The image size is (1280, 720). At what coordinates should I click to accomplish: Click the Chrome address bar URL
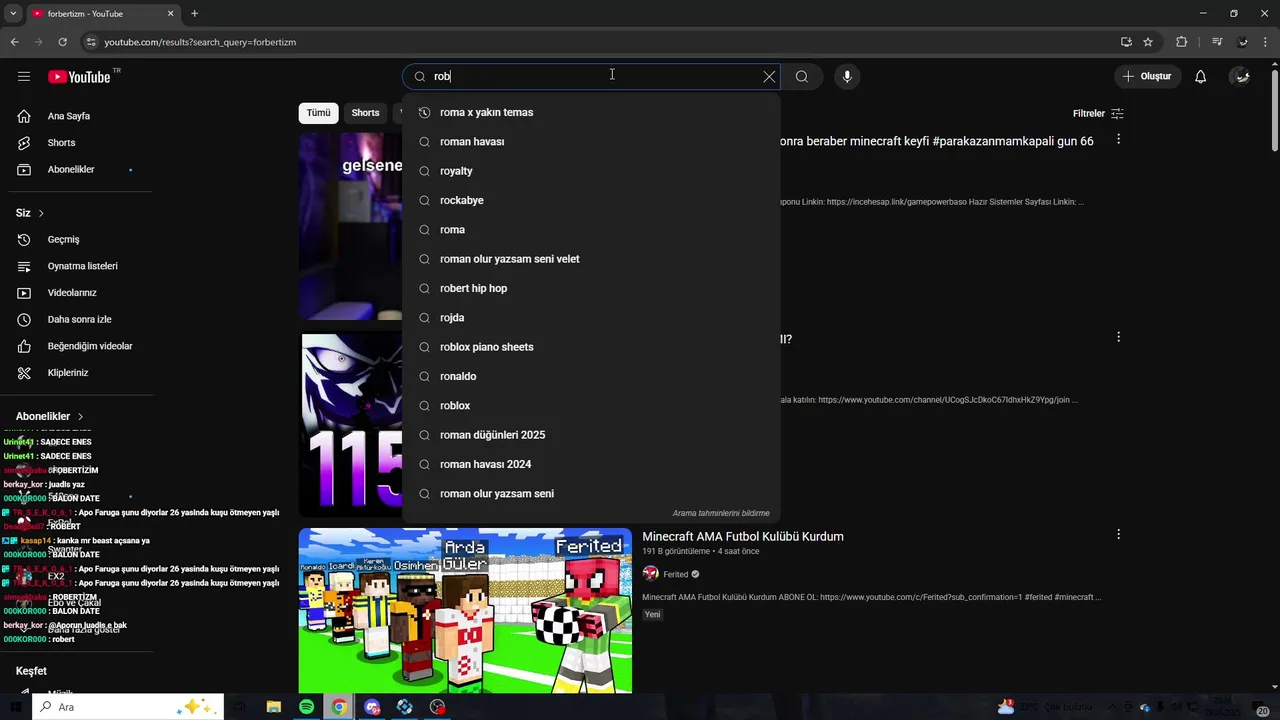click(x=200, y=42)
